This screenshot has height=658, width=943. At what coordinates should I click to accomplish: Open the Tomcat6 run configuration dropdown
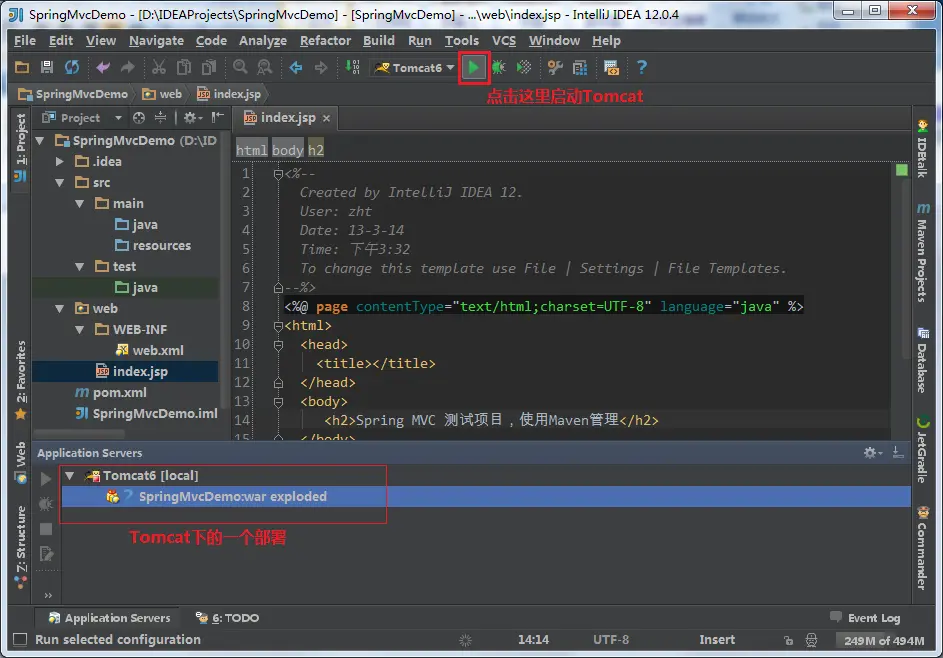tap(414, 67)
